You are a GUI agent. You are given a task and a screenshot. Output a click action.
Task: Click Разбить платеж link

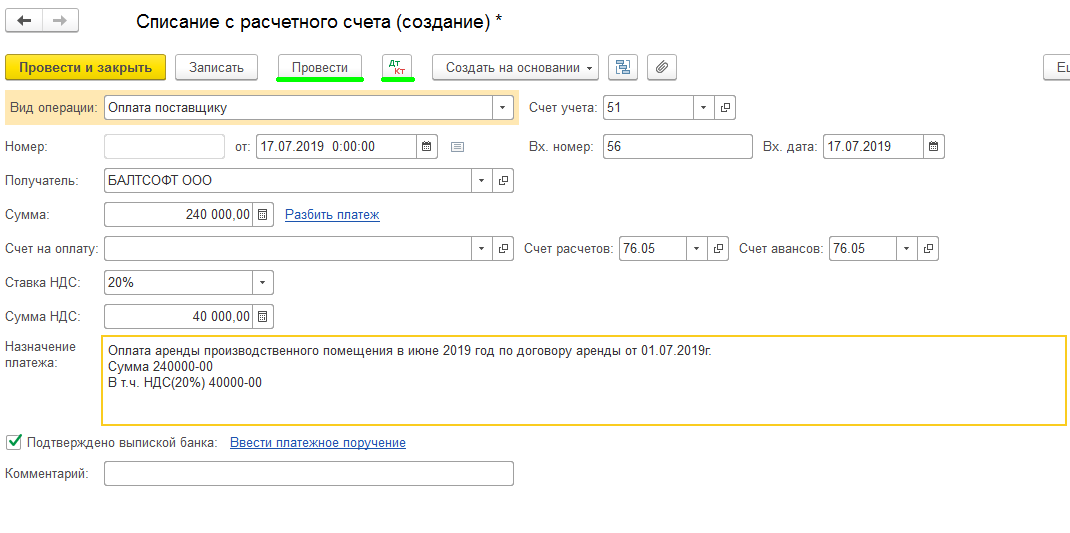(x=332, y=215)
